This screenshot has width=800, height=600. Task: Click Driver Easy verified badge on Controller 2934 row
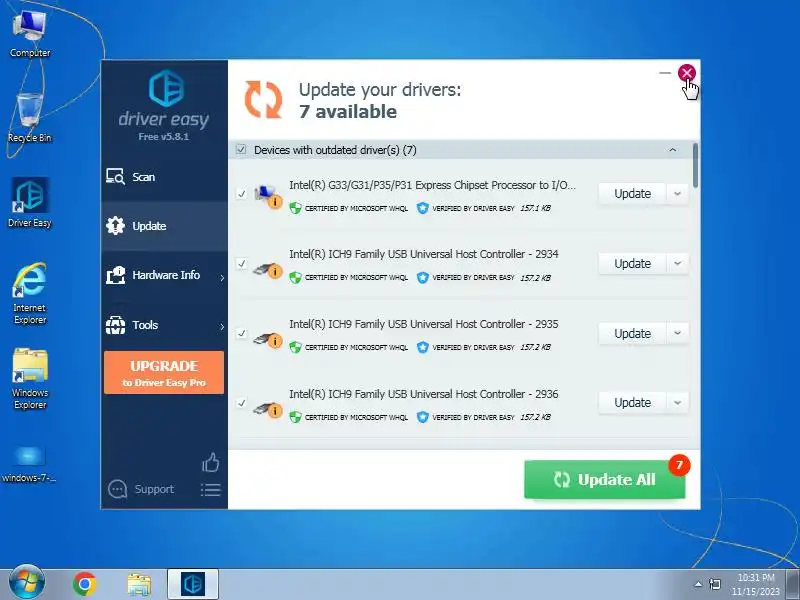pos(422,278)
